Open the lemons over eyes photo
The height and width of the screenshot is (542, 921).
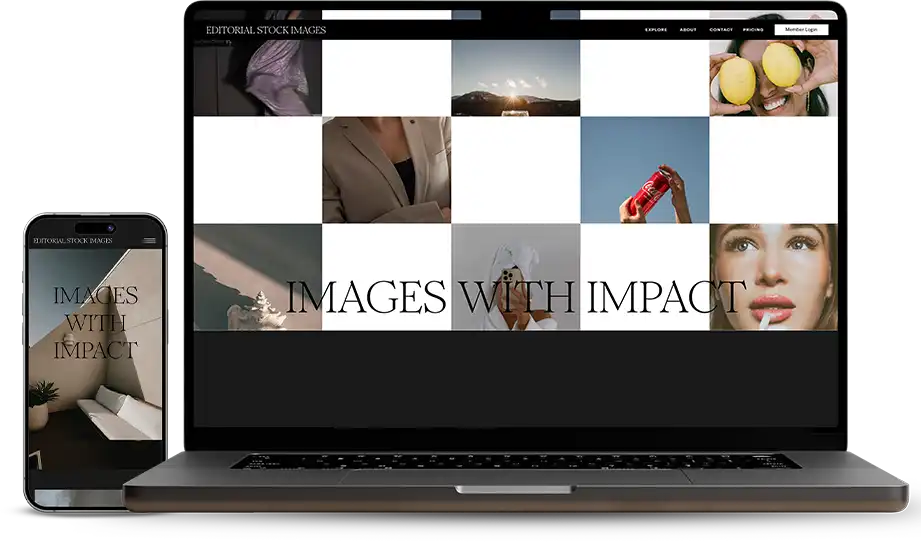click(x=773, y=78)
